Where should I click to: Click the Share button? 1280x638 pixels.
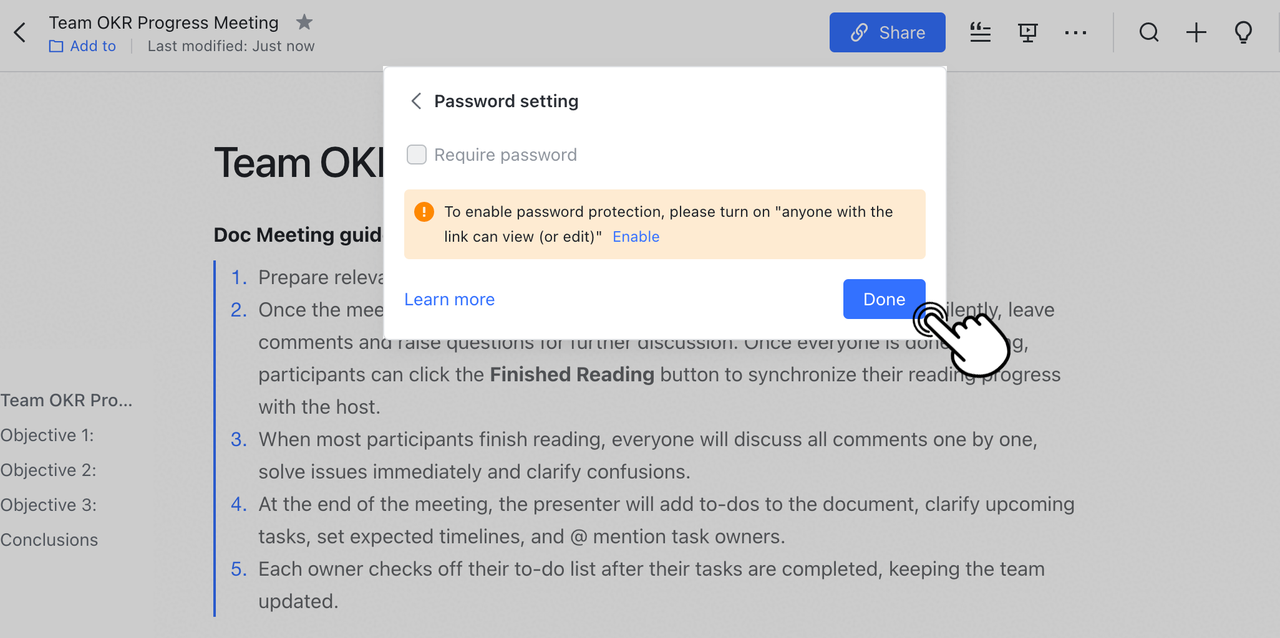(887, 33)
